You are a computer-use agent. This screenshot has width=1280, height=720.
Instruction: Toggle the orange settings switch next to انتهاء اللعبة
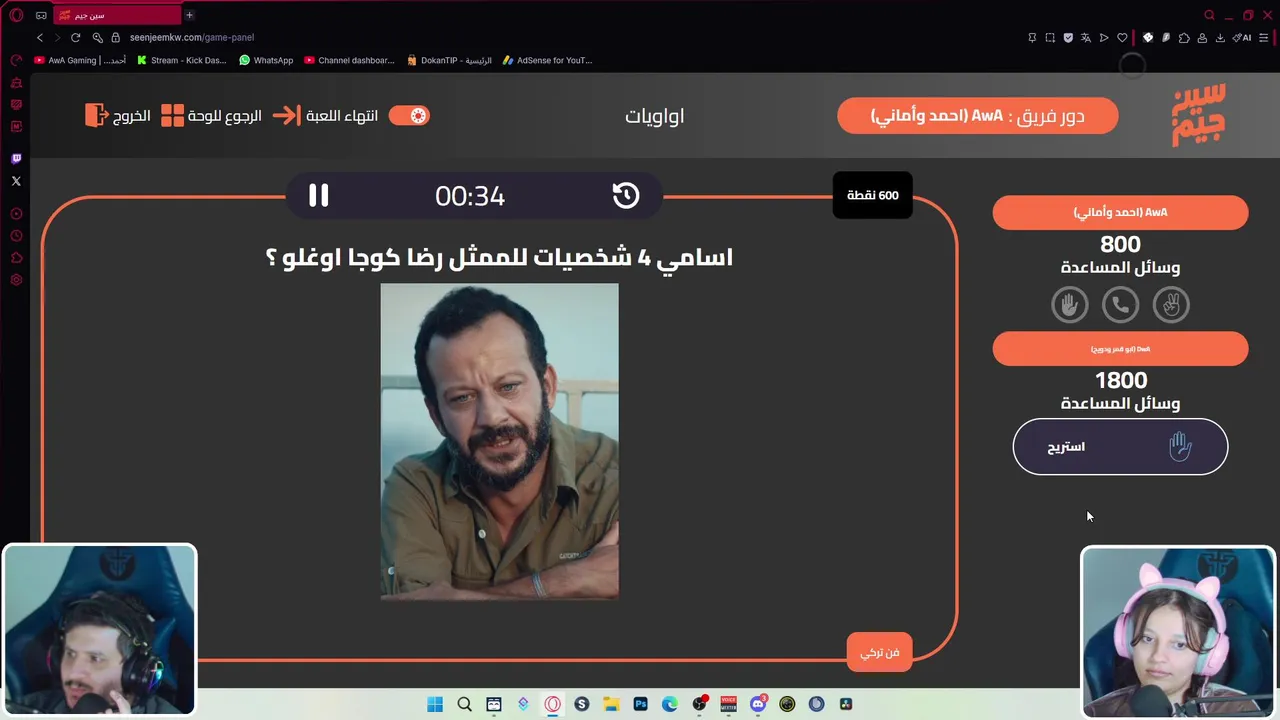[409, 115]
